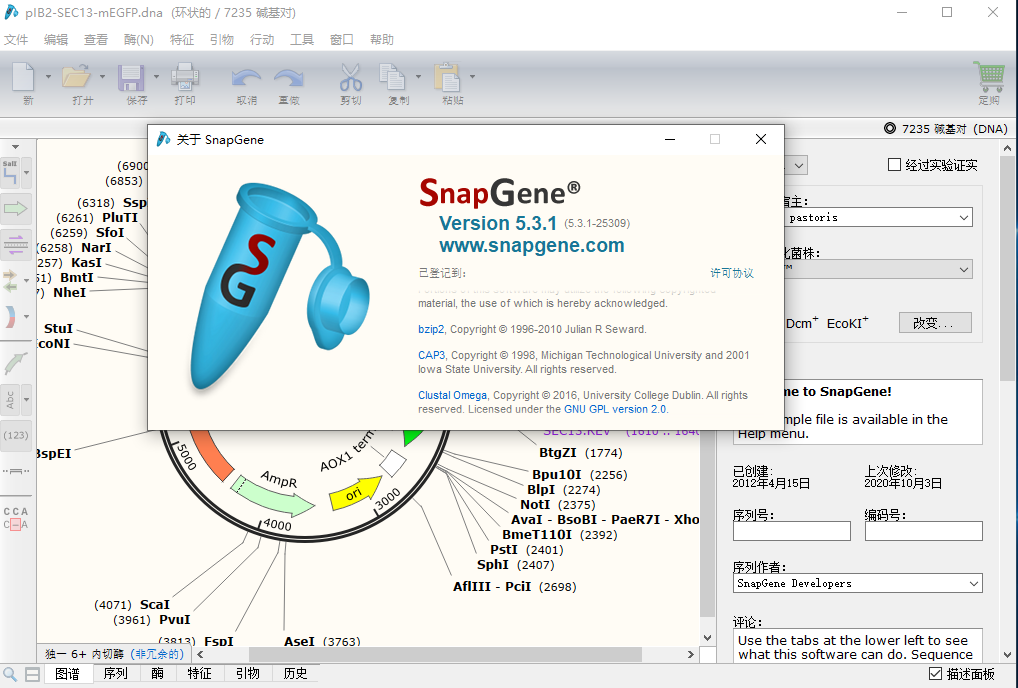Open the 酶(N) menu
The image size is (1018, 688).
click(x=138, y=40)
